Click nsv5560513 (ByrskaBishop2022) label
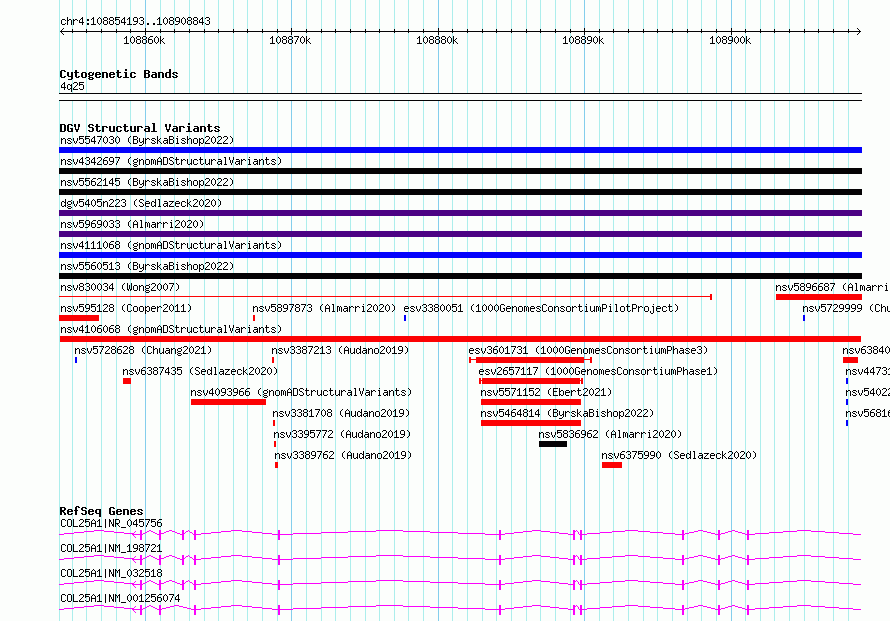The height and width of the screenshot is (621, 890). 146,266
